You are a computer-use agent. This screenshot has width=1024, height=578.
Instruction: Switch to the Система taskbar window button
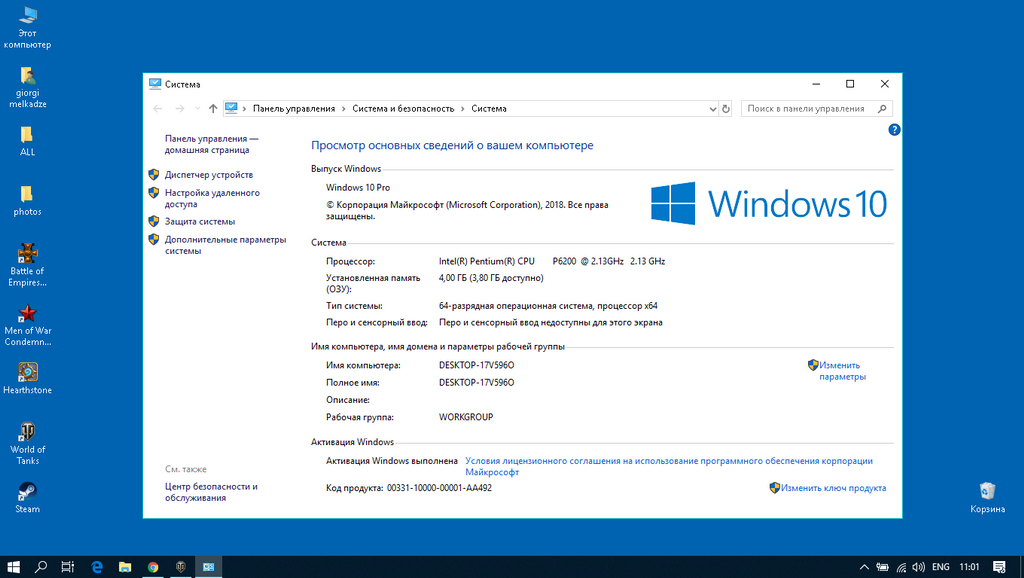coord(209,567)
